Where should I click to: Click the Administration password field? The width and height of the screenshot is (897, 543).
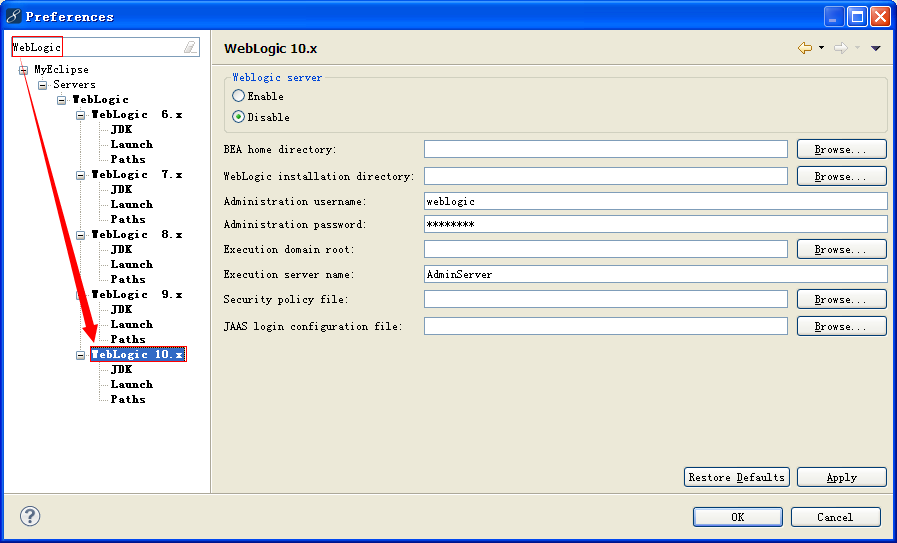(656, 224)
